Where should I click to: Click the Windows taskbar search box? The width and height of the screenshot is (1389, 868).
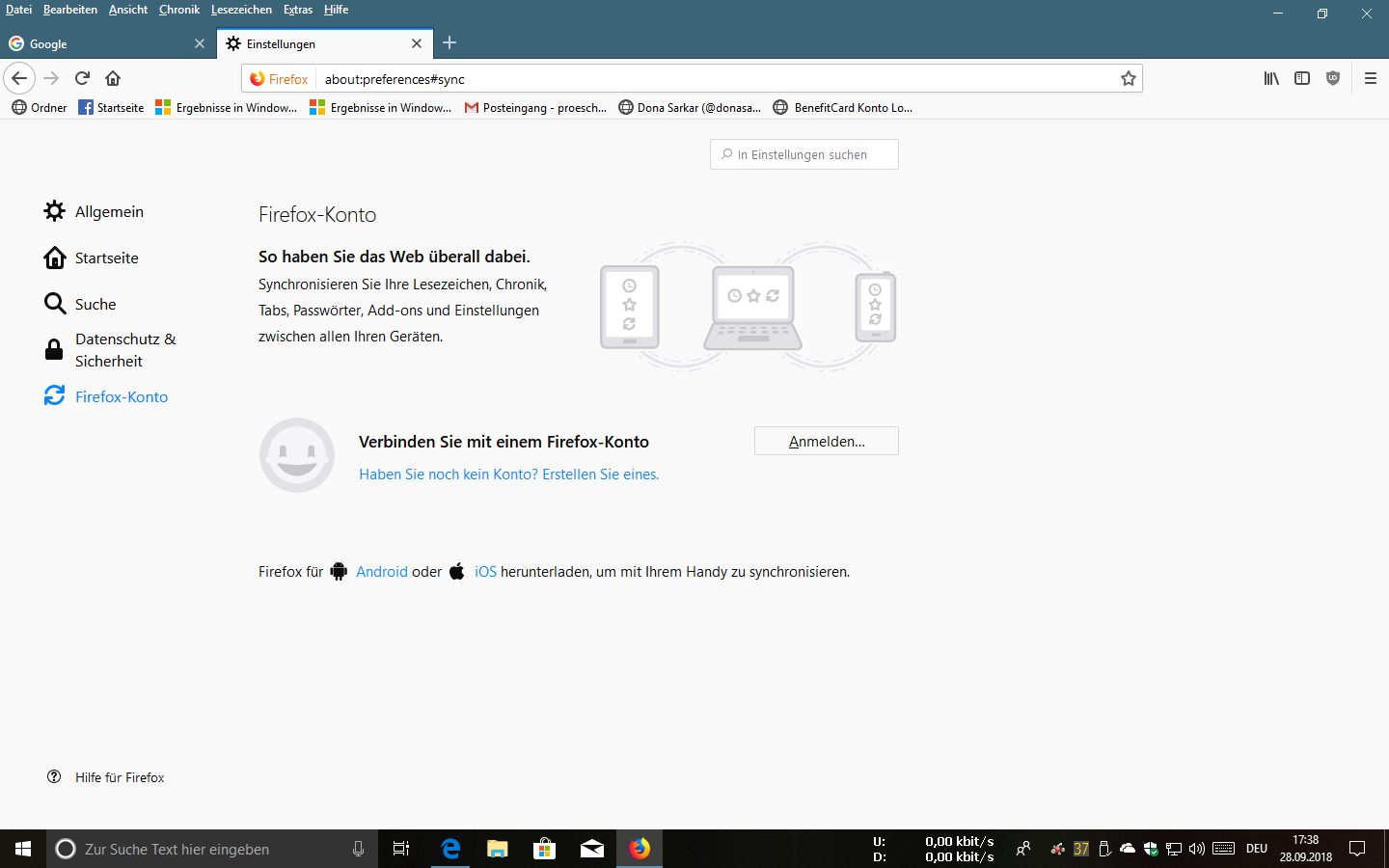[212, 849]
